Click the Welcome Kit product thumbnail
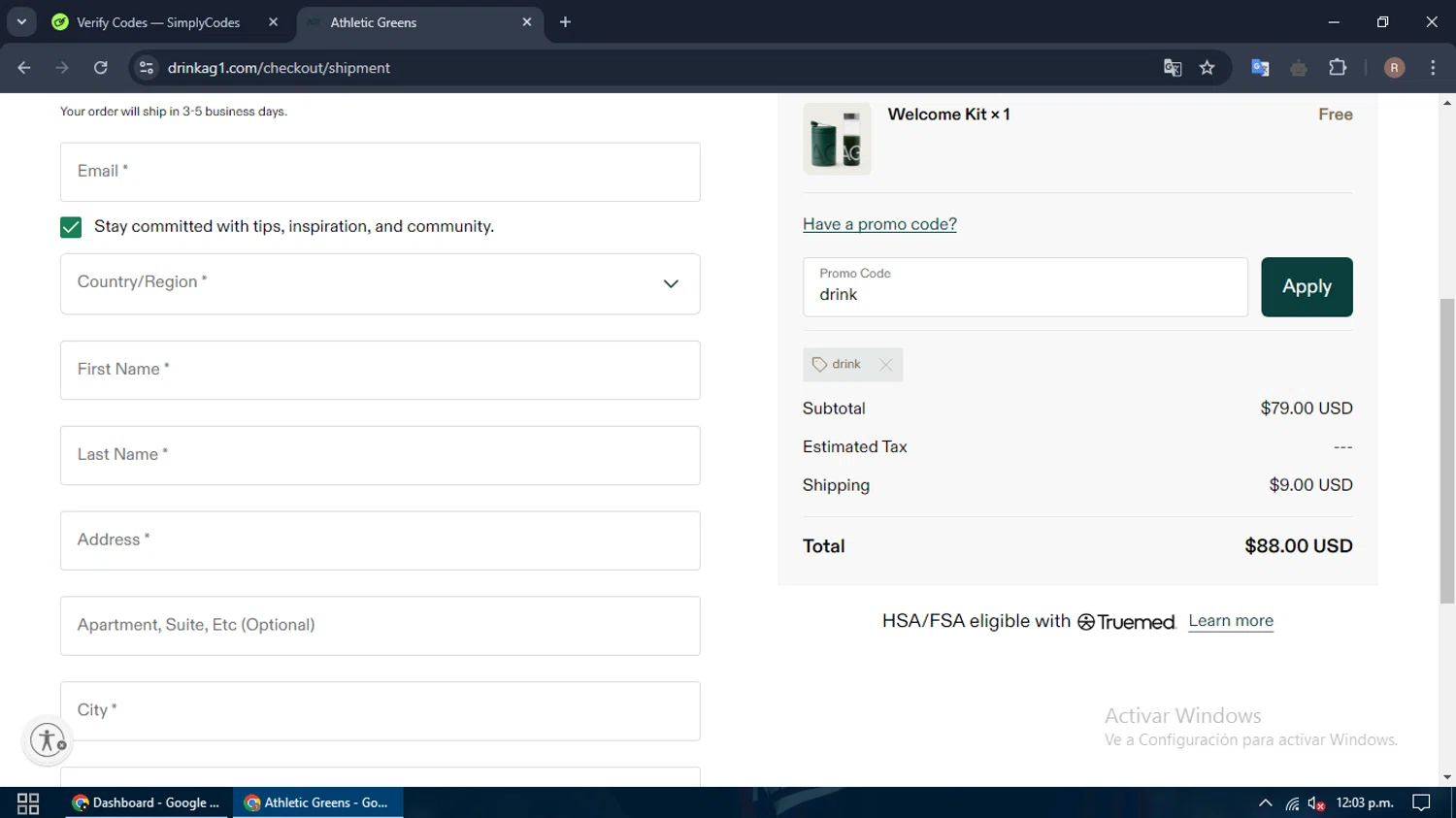 tap(837, 139)
